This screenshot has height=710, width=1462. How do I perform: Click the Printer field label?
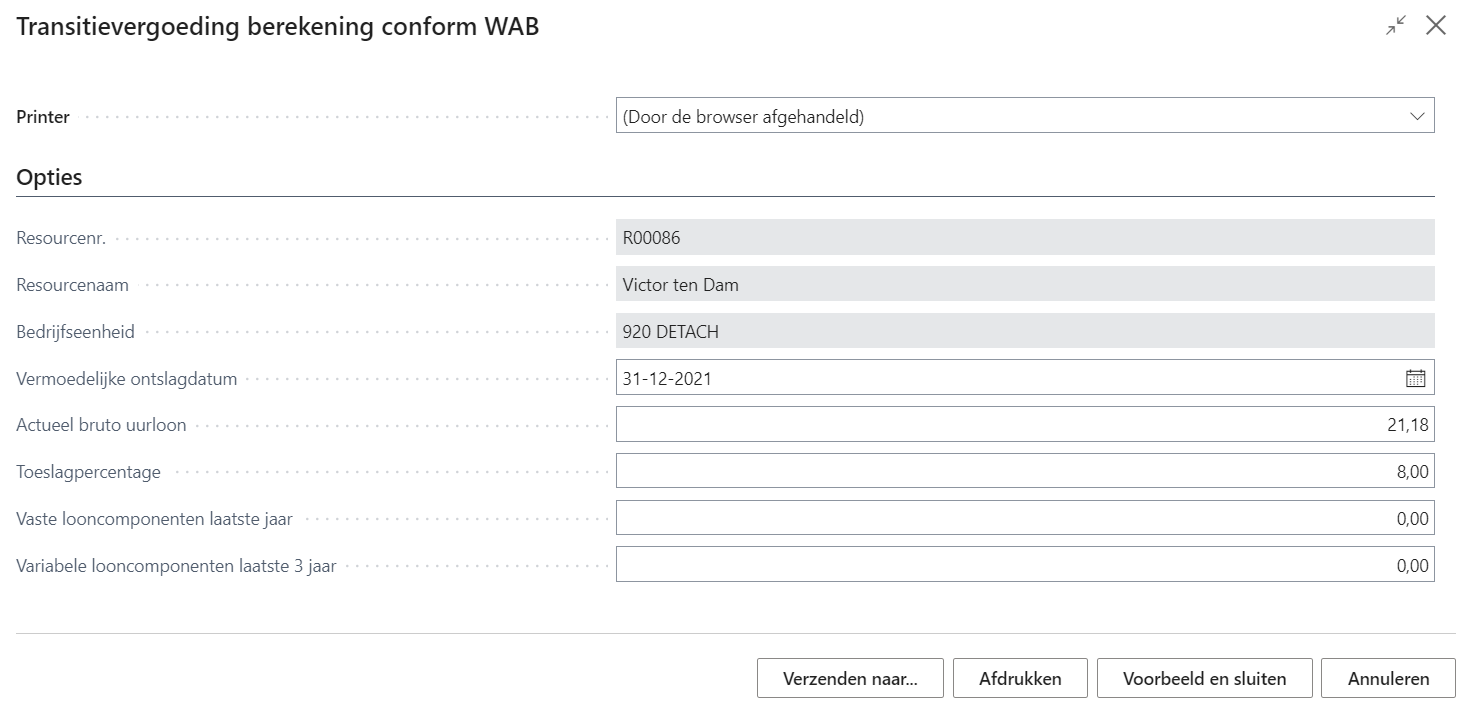tap(43, 117)
